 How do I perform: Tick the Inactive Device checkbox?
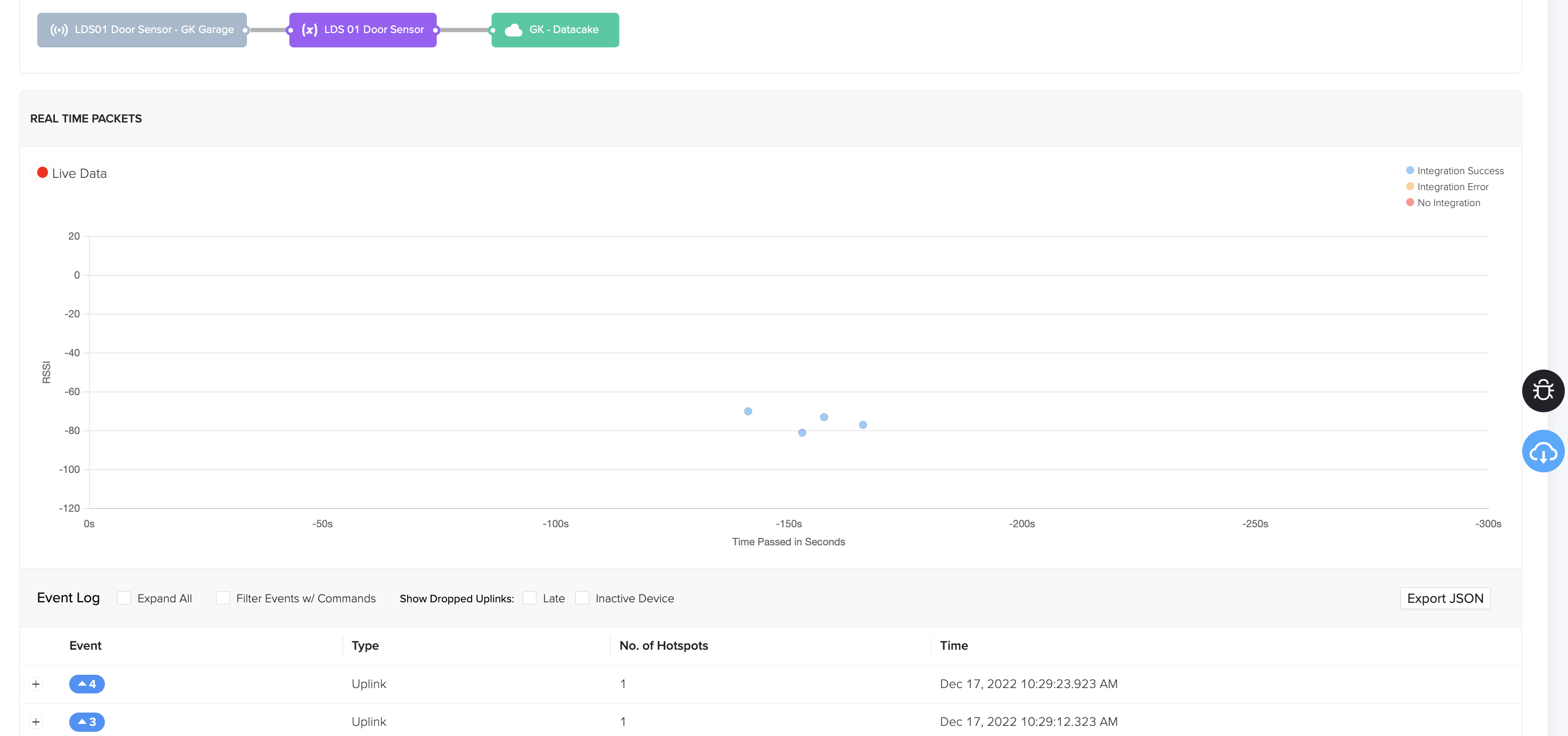[x=582, y=598]
